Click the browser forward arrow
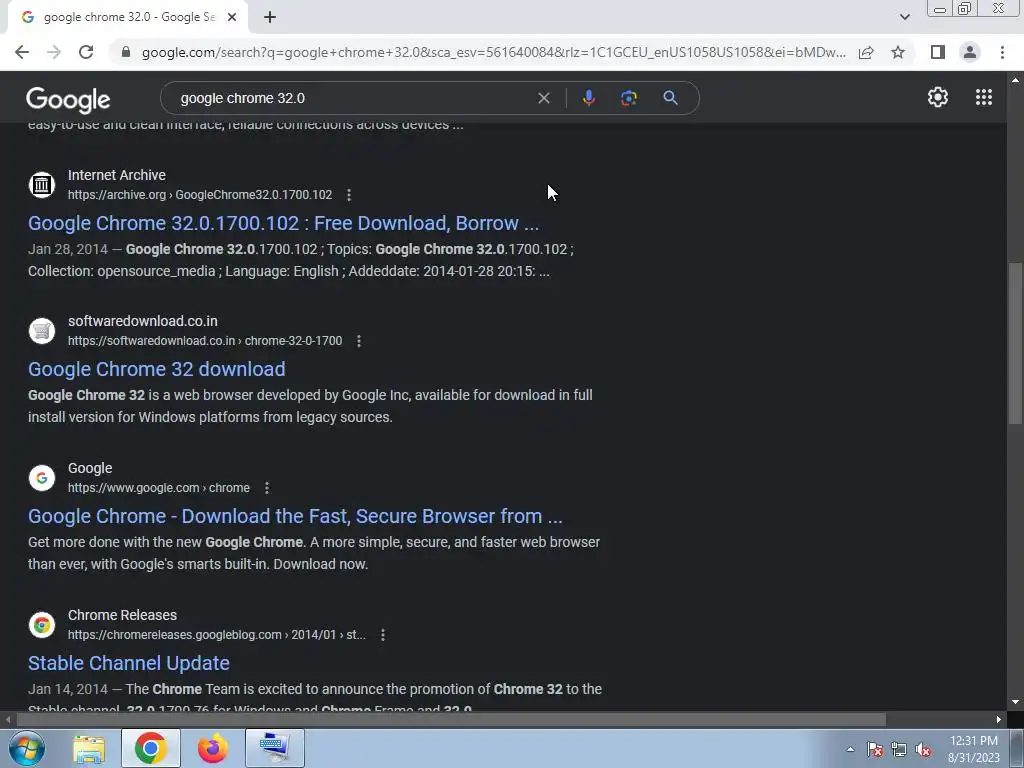Screen dimensions: 1024x768 (54, 52)
